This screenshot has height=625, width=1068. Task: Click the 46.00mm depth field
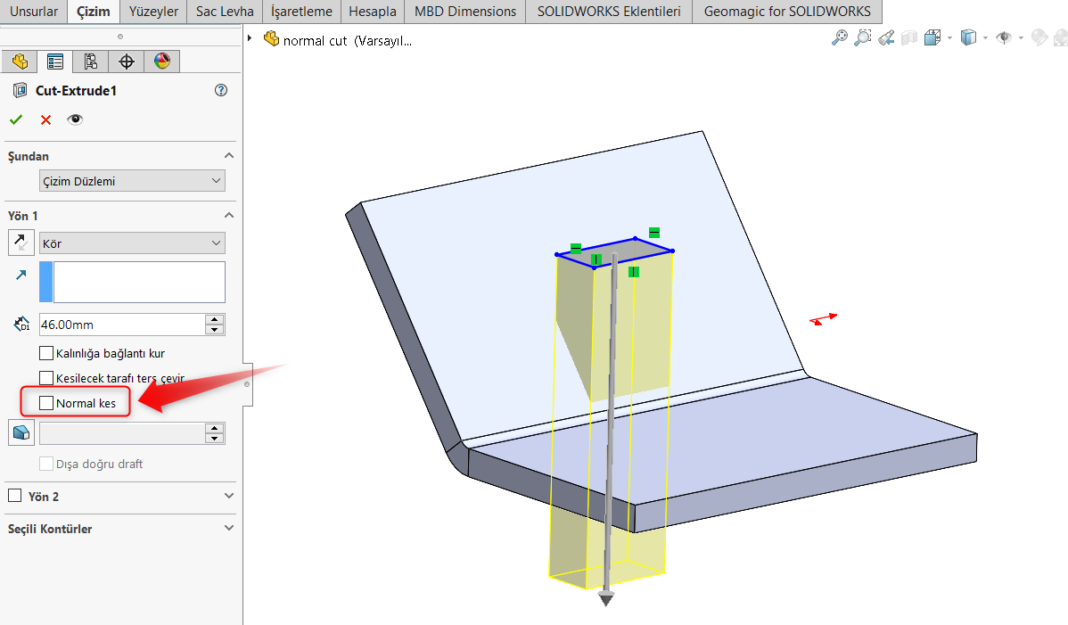click(122, 325)
